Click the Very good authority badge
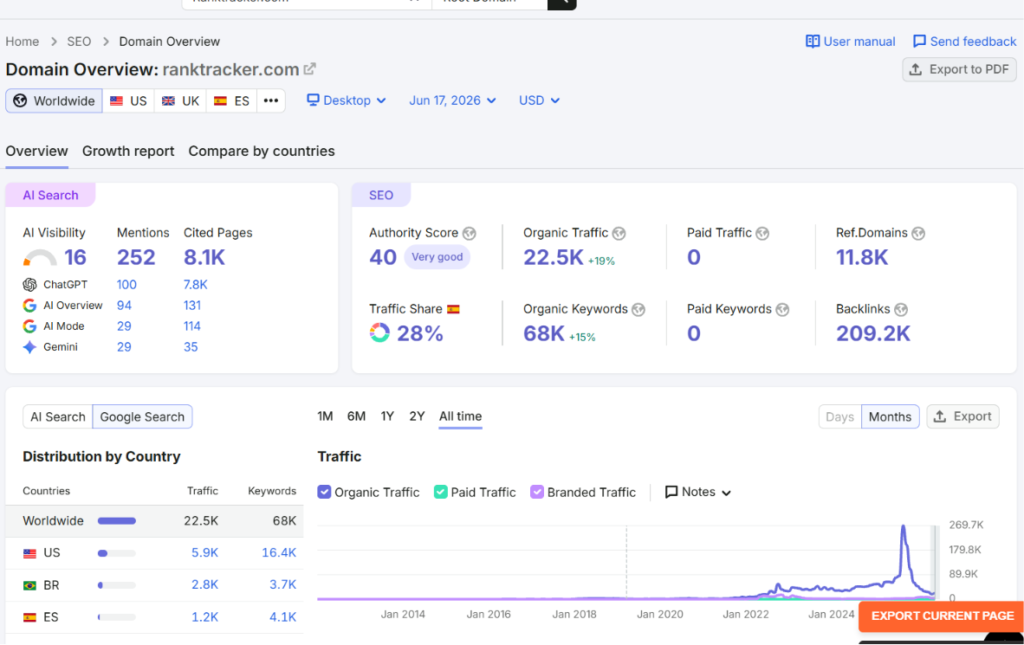The height and width of the screenshot is (645, 1024). (437, 257)
